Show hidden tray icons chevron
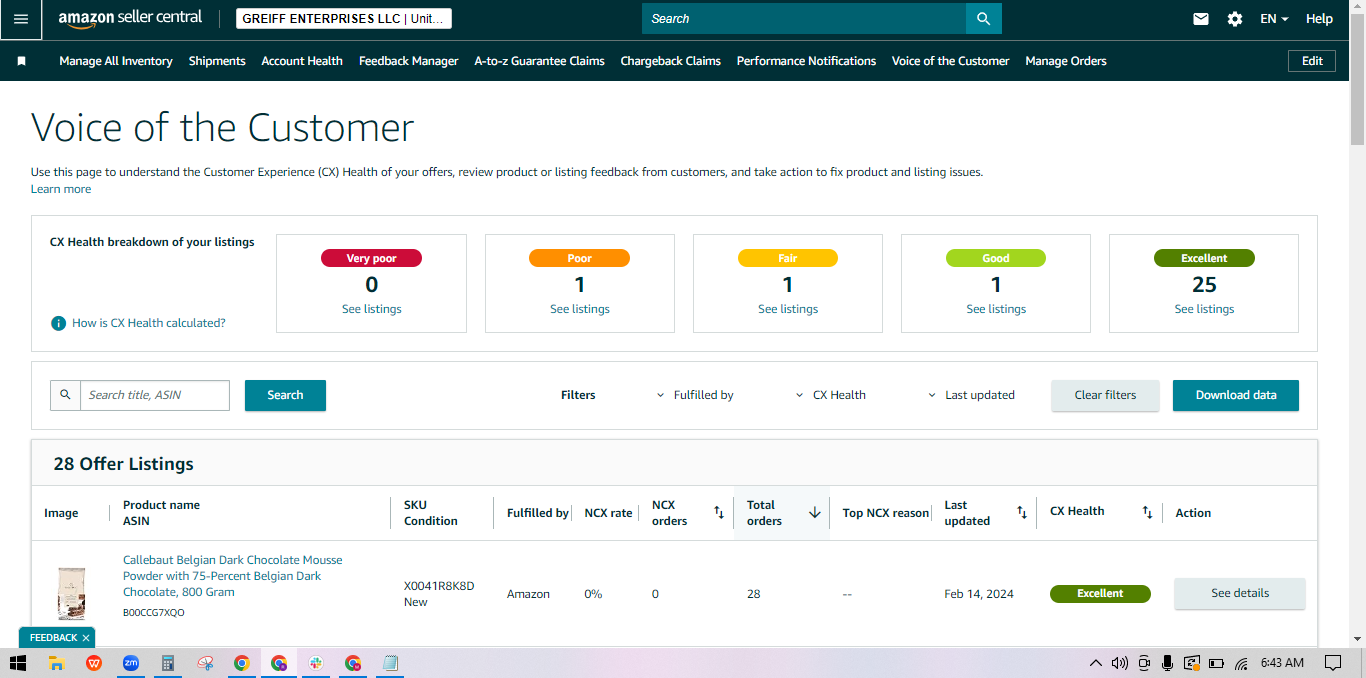Viewport: 1366px width, 678px height. 1096,663
